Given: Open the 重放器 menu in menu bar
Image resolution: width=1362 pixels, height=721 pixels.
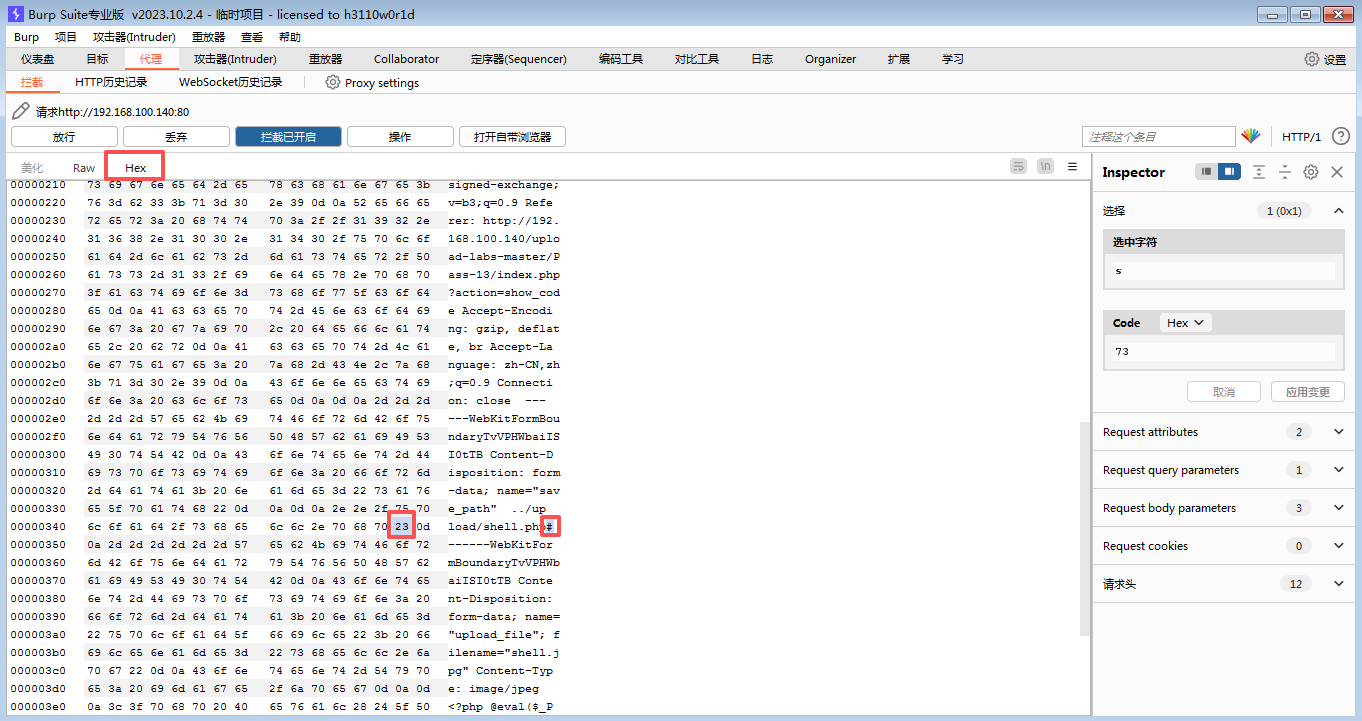Looking at the screenshot, I should pyautogui.click(x=208, y=37).
